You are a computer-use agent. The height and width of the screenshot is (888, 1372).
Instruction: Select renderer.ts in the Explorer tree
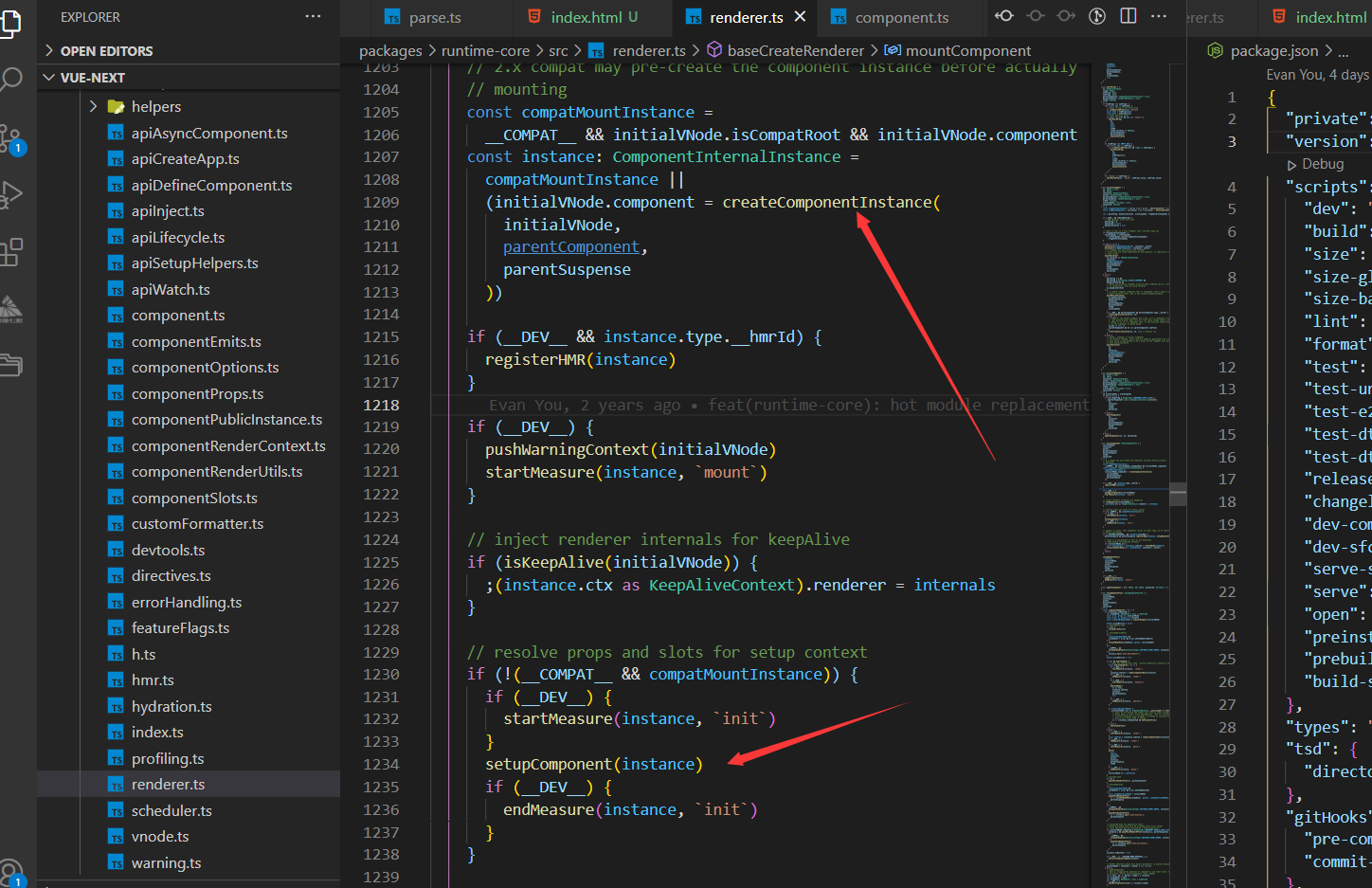tap(189, 785)
